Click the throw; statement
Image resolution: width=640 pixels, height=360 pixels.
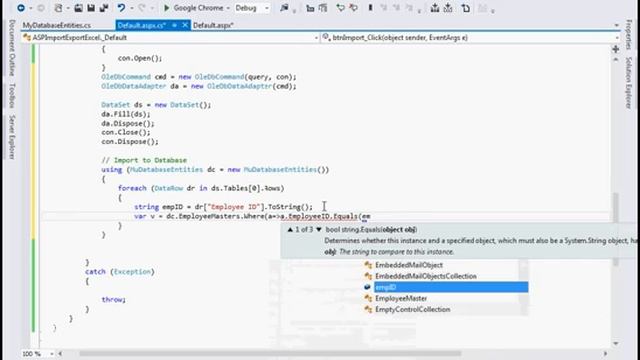point(113,300)
